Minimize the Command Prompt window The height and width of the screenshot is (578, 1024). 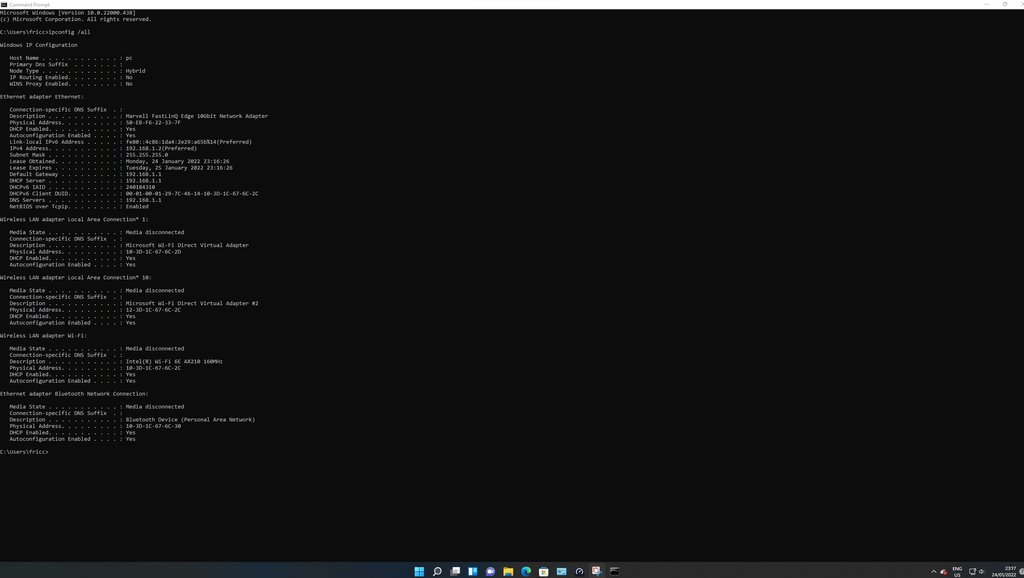click(987, 4)
